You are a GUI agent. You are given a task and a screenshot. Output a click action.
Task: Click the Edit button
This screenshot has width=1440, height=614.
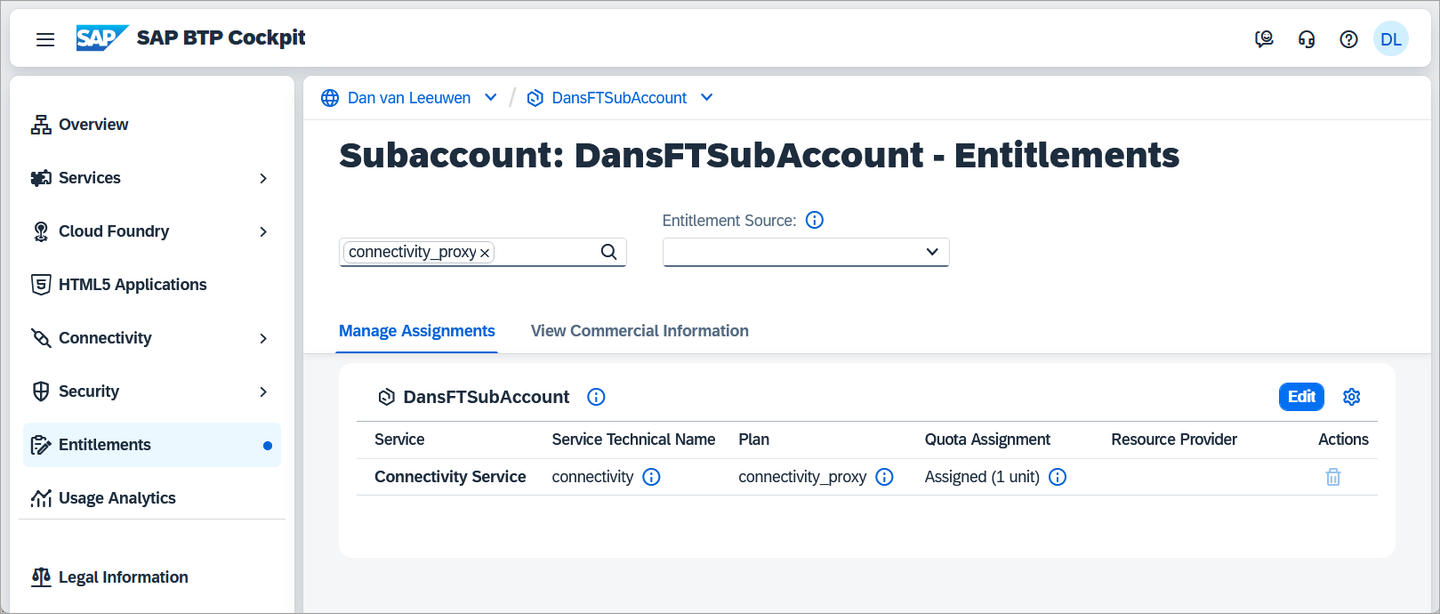tap(1301, 397)
